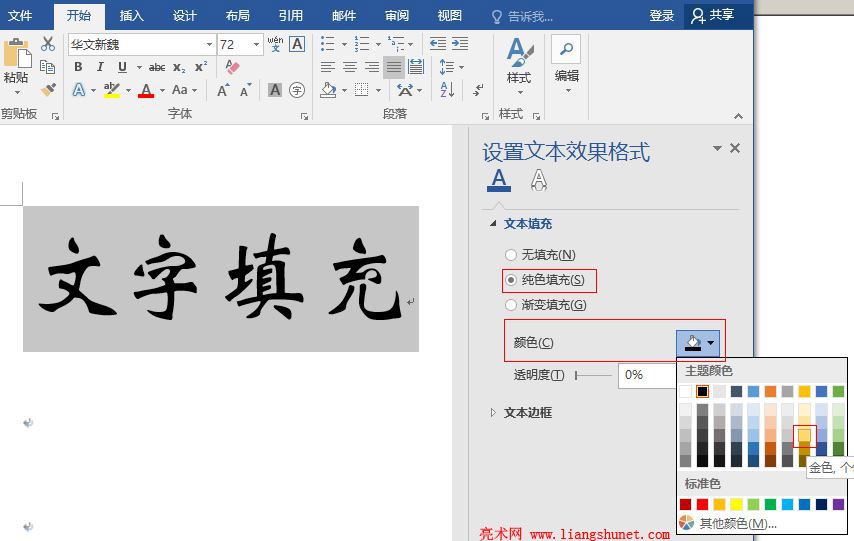Click the Format Painter brush icon
The image size is (854, 541).
tap(48, 89)
